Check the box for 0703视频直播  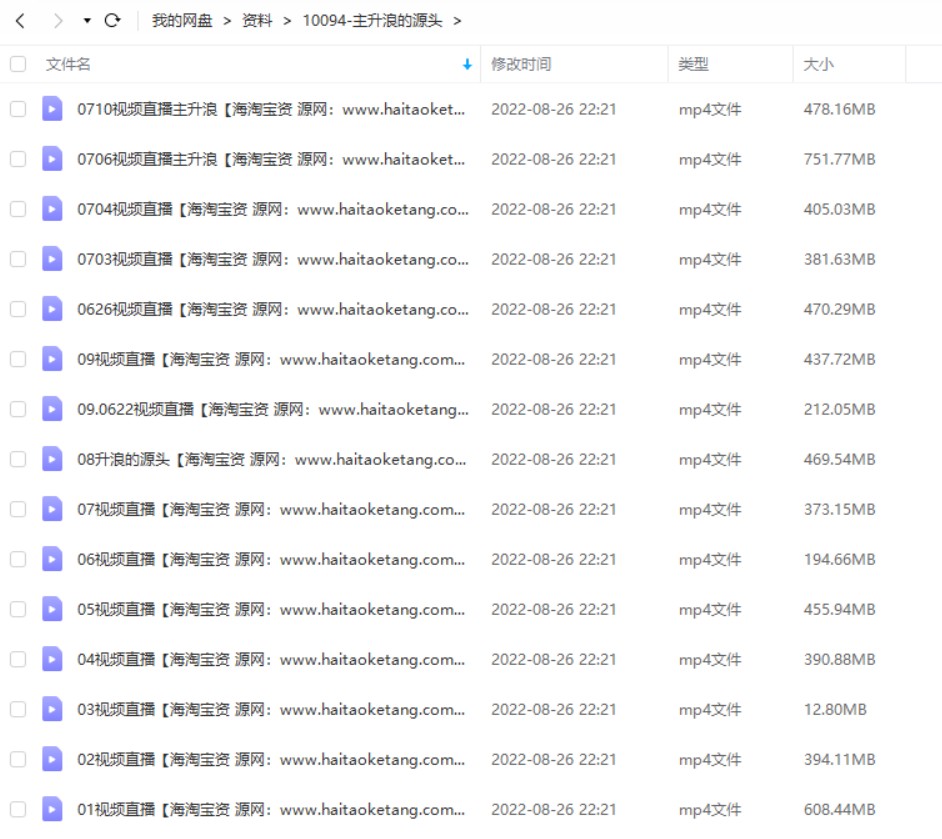click(x=18, y=259)
